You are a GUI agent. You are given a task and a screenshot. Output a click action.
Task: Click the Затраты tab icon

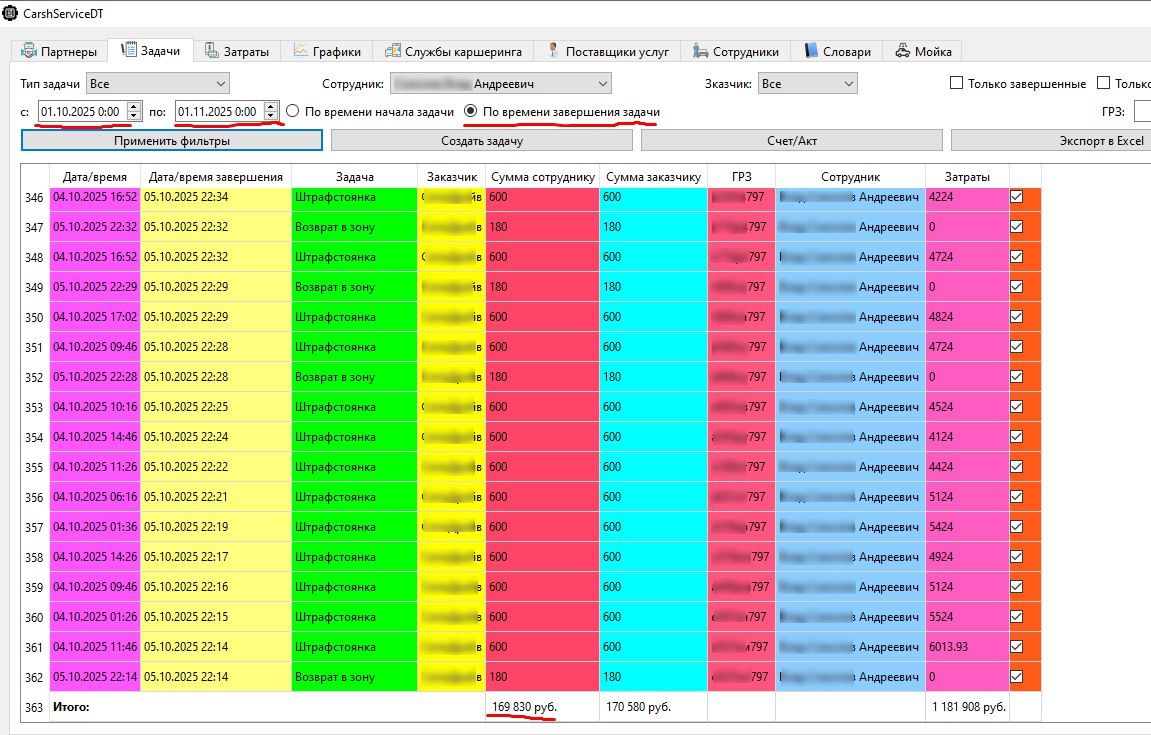pos(211,51)
